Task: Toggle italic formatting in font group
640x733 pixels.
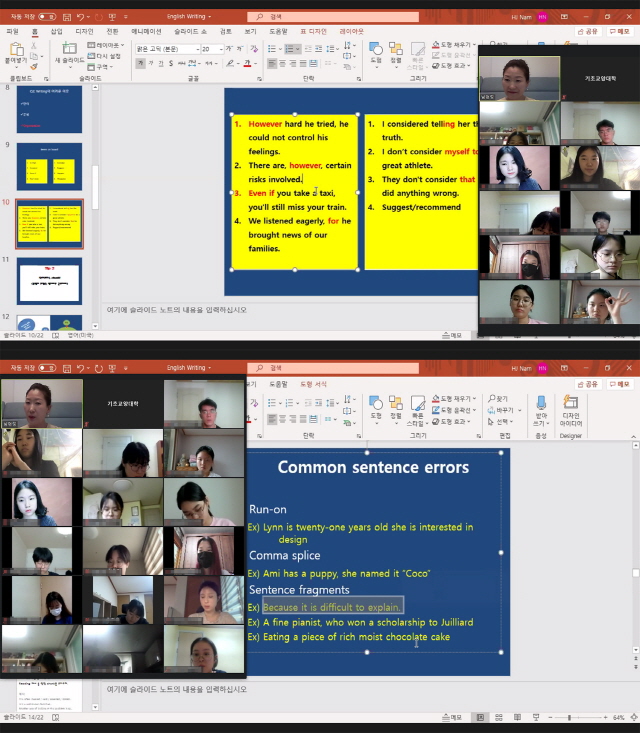Action: click(x=152, y=63)
